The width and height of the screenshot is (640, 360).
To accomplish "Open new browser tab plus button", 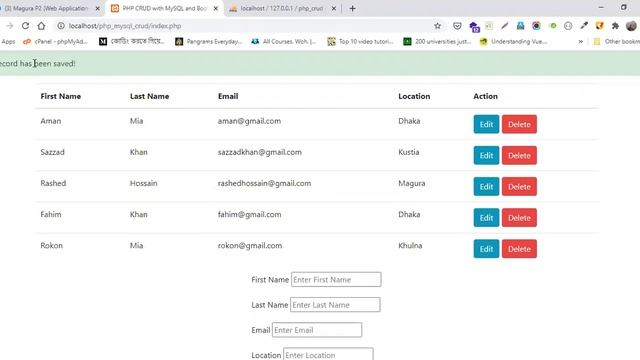I will pyautogui.click(x=353, y=8).
